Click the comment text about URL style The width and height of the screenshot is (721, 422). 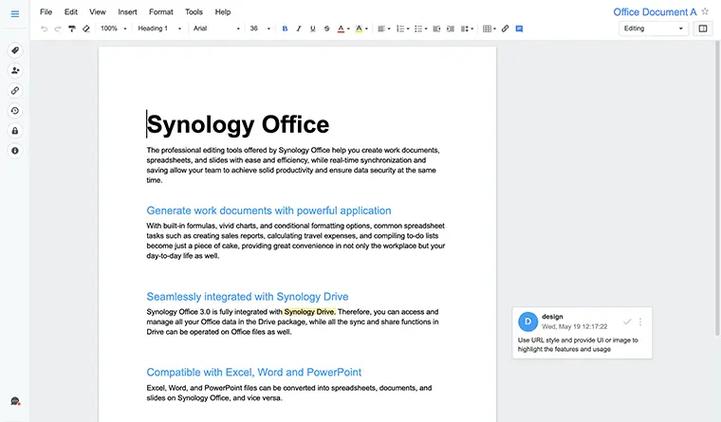click(x=578, y=345)
